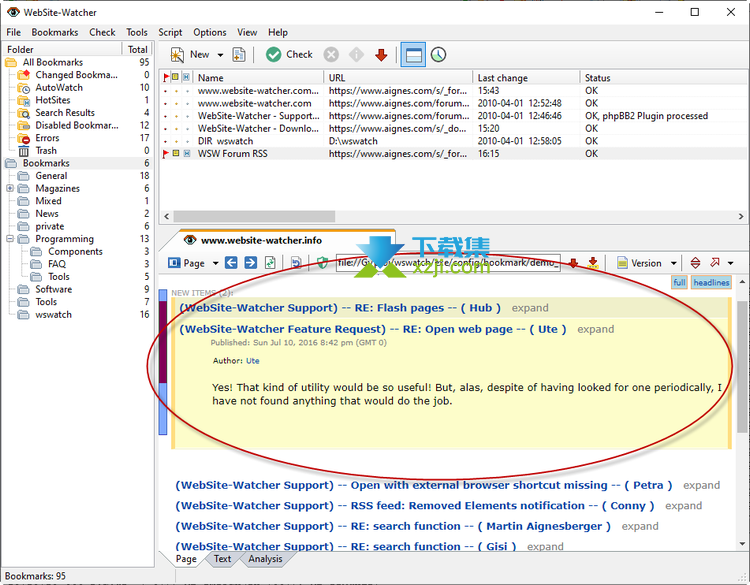The height and width of the screenshot is (585, 750).
Task: Open the Tools menu
Action: pyautogui.click(x=137, y=33)
